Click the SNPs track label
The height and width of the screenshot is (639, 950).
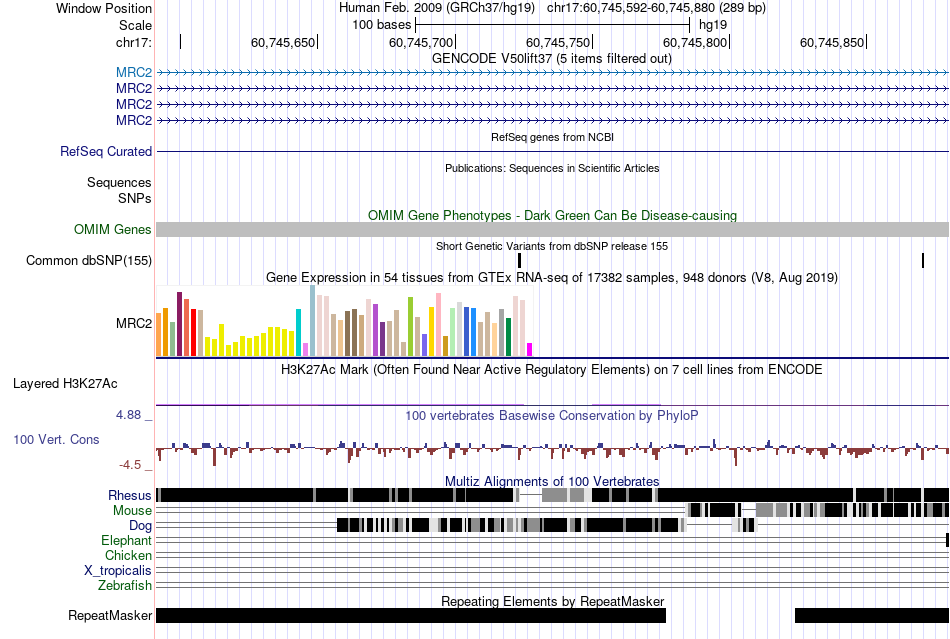(135, 198)
